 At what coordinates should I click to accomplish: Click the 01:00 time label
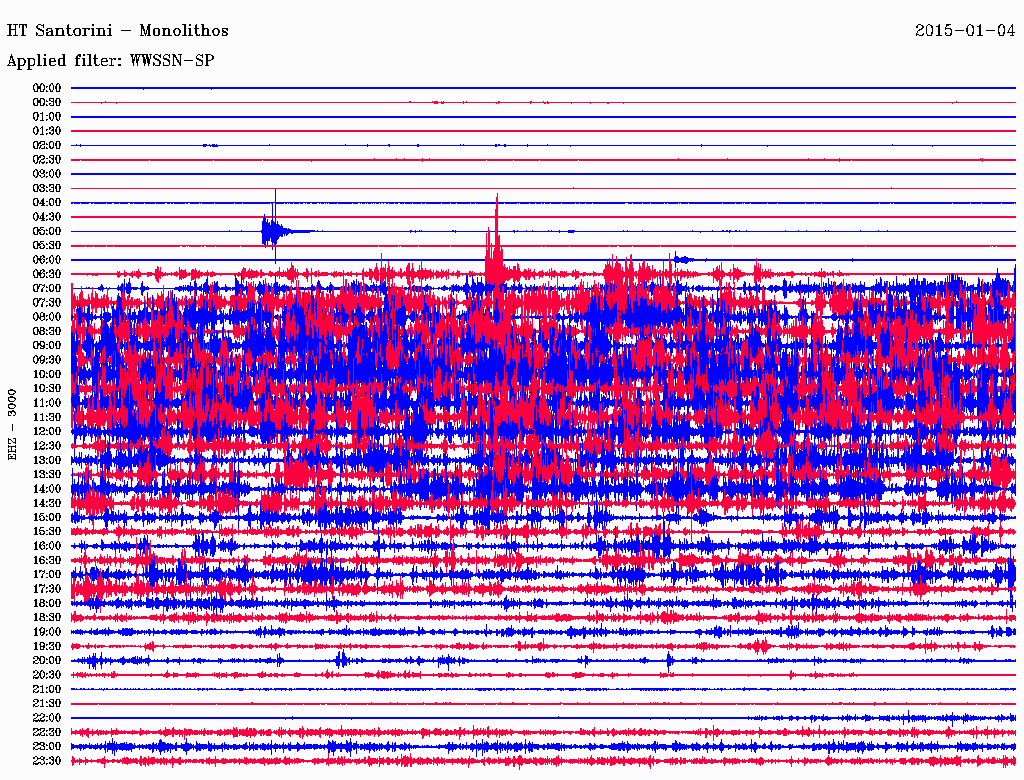[x=46, y=116]
